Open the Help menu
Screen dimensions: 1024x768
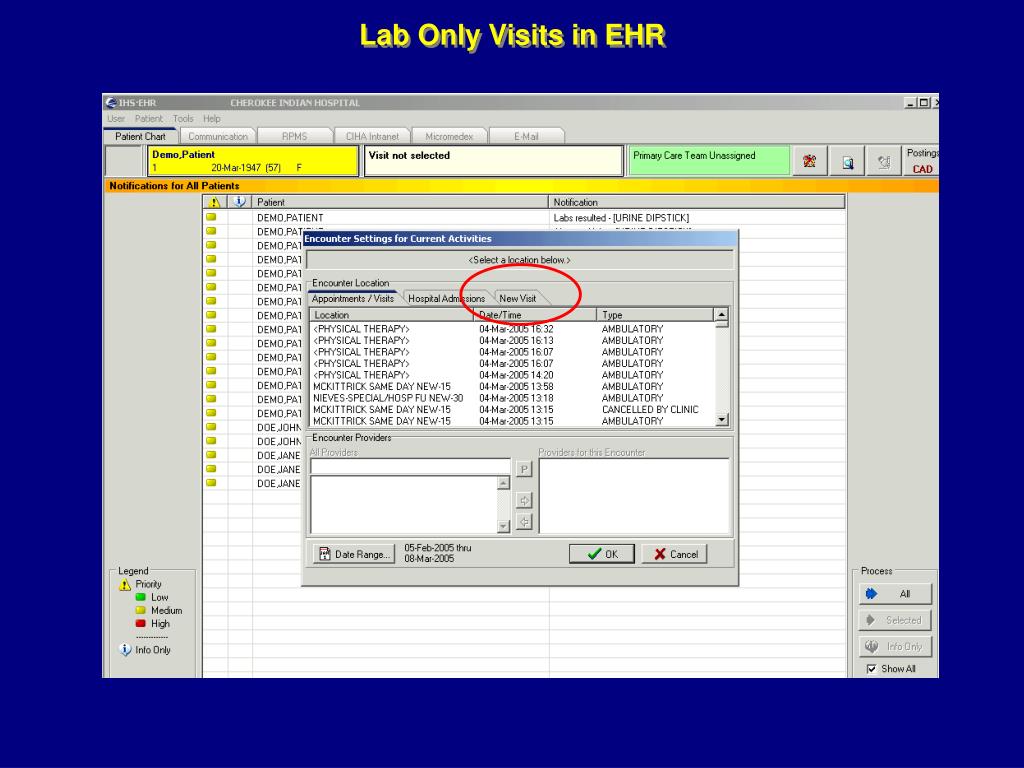[212, 118]
